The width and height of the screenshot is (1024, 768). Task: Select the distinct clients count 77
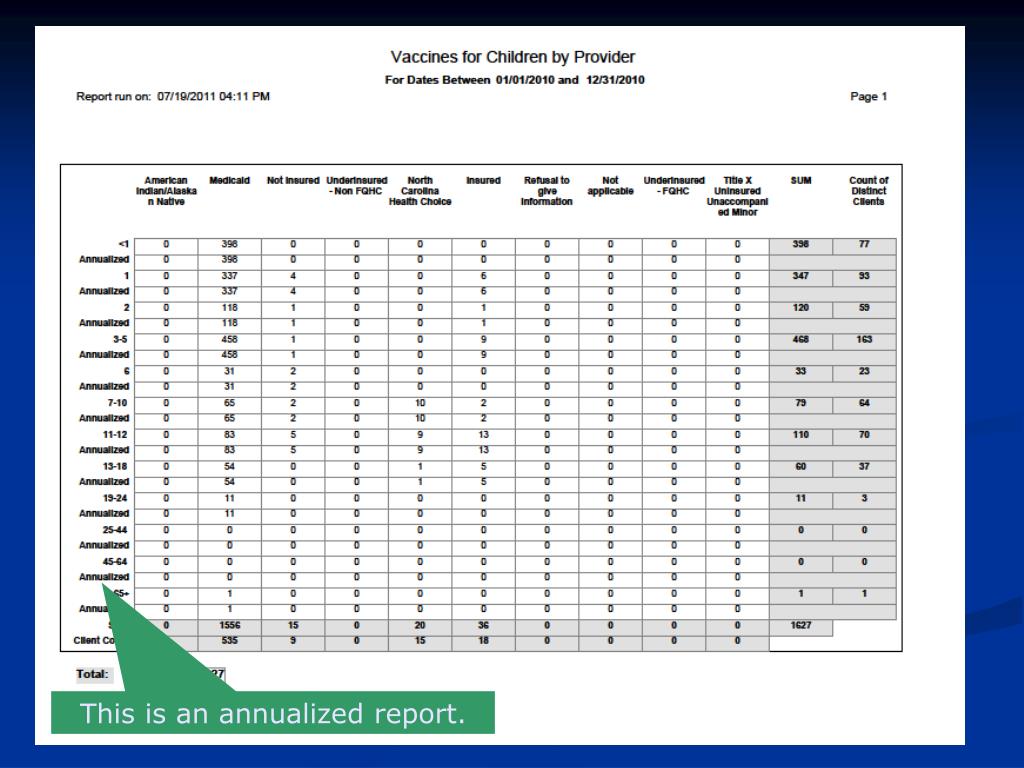[864, 244]
